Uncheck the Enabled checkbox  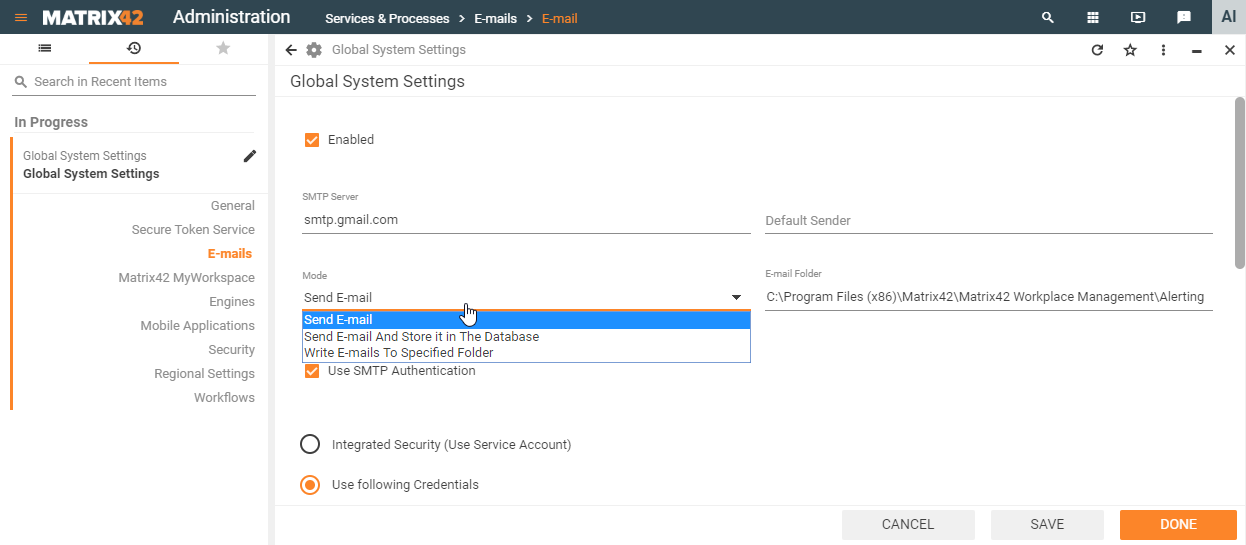[x=312, y=140]
